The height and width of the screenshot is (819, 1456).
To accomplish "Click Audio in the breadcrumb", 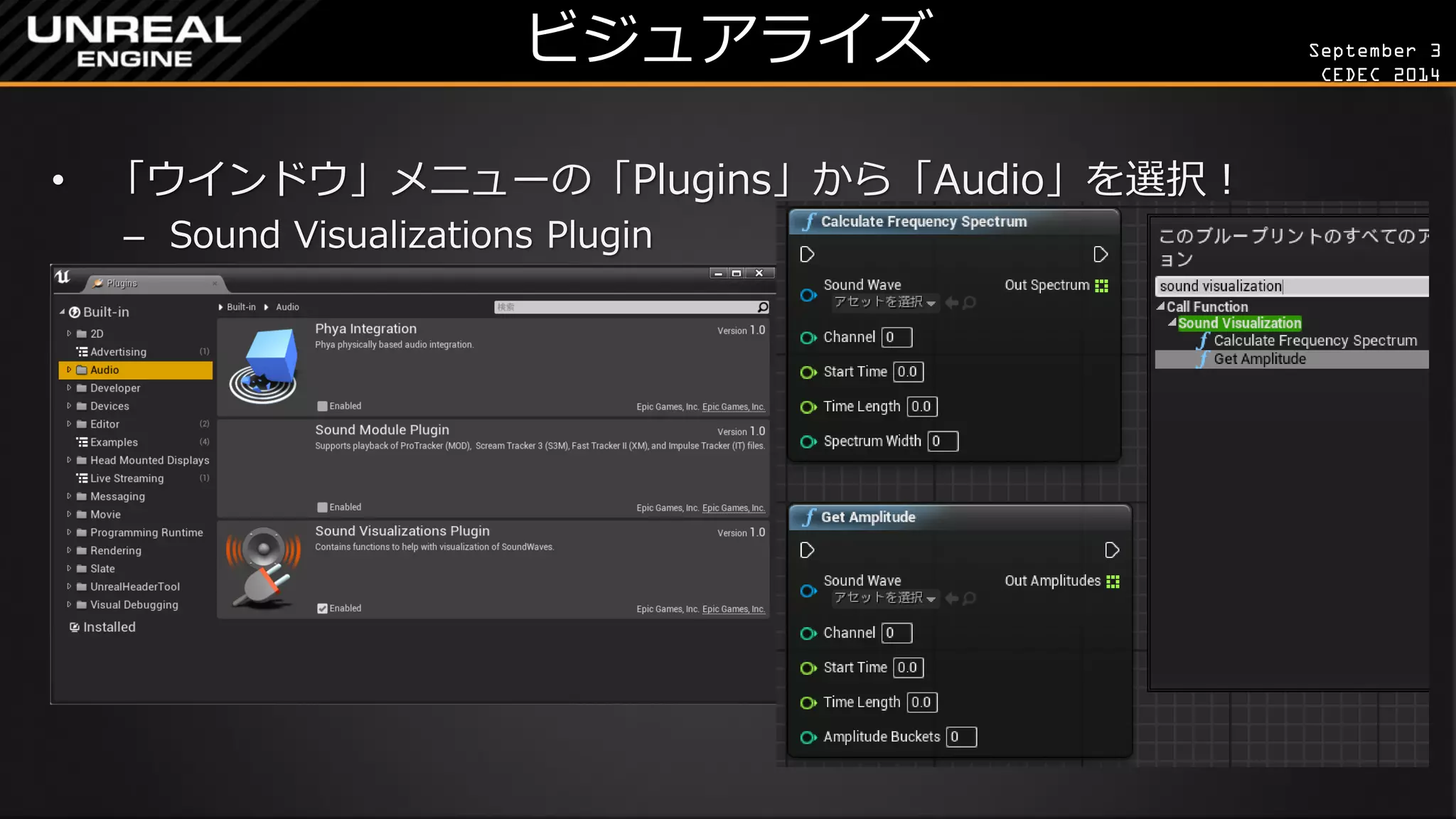I will tap(287, 307).
